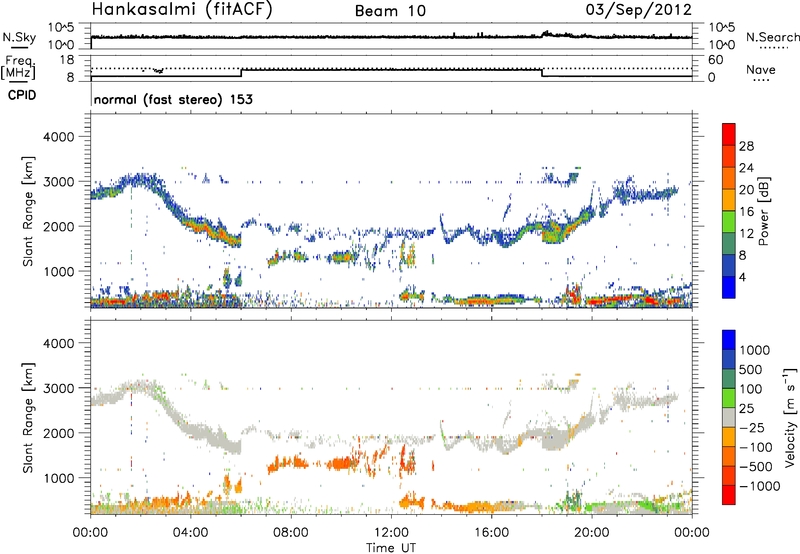This screenshot has height=554, width=800.
Task: Click the 100 label on the Velocity colorbar
Action: pyautogui.click(x=751, y=389)
